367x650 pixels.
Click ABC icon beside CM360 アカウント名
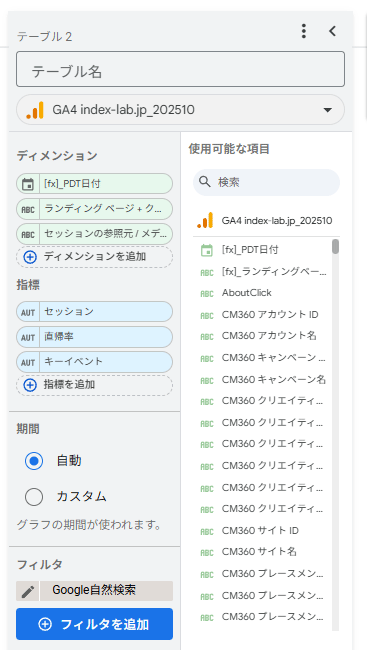[207, 337]
